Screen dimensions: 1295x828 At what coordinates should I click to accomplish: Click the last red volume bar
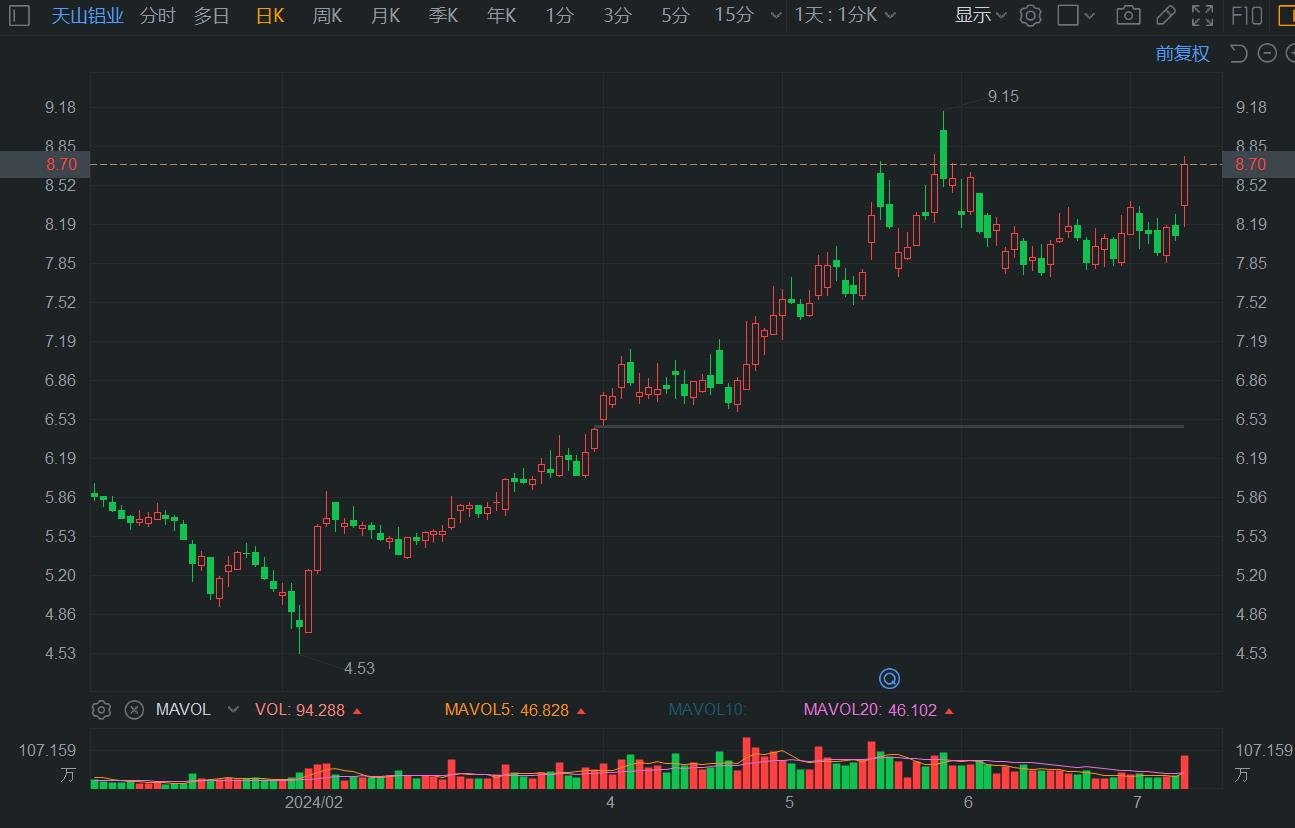click(1185, 772)
